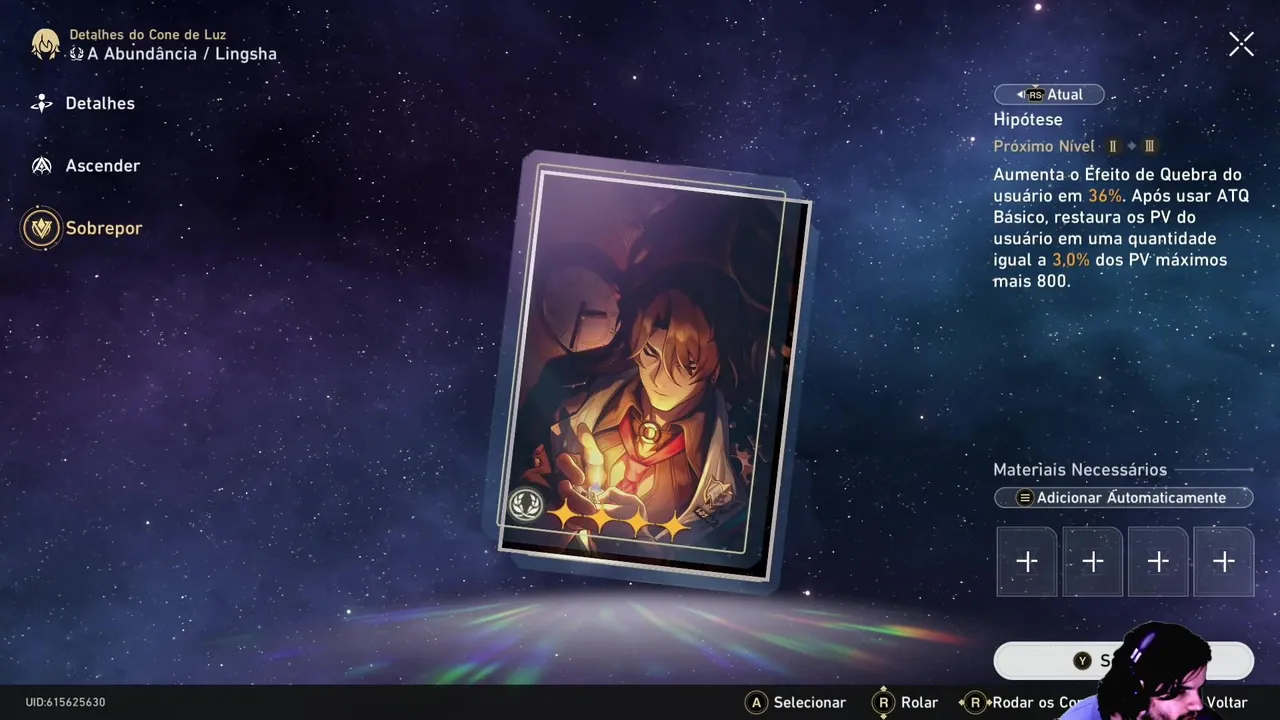1280x720 pixels.
Task: Click the list icon in Adicionar Automaticamente
Action: pyautogui.click(x=1025, y=497)
